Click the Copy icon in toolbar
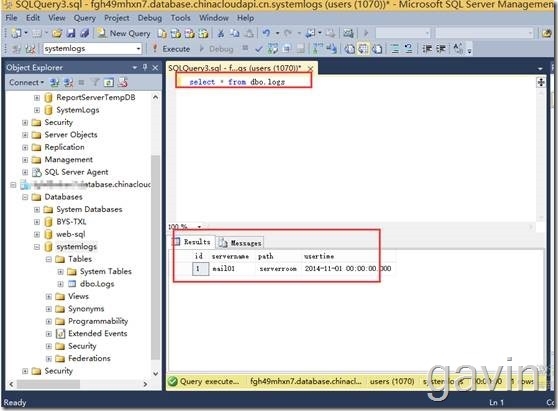This screenshot has height=411, width=558. [x=235, y=33]
